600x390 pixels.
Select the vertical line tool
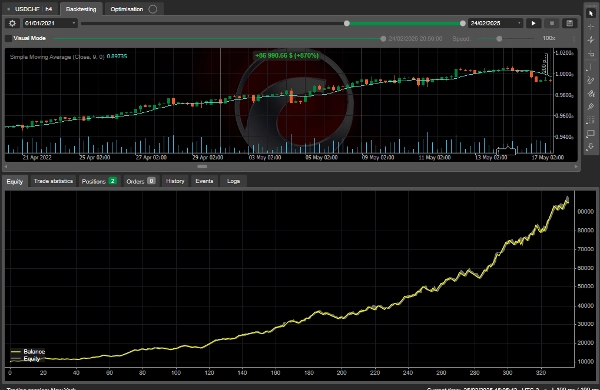591,67
